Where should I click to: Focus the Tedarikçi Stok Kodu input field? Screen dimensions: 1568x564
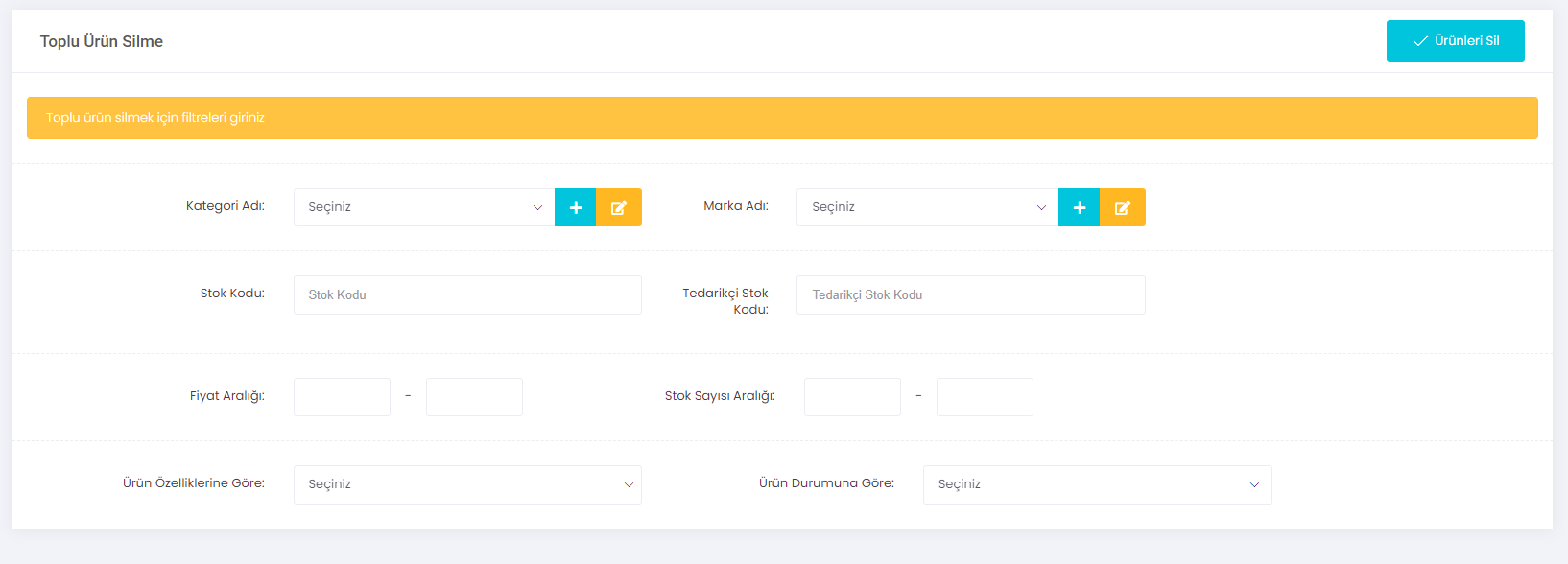pyautogui.click(x=971, y=294)
